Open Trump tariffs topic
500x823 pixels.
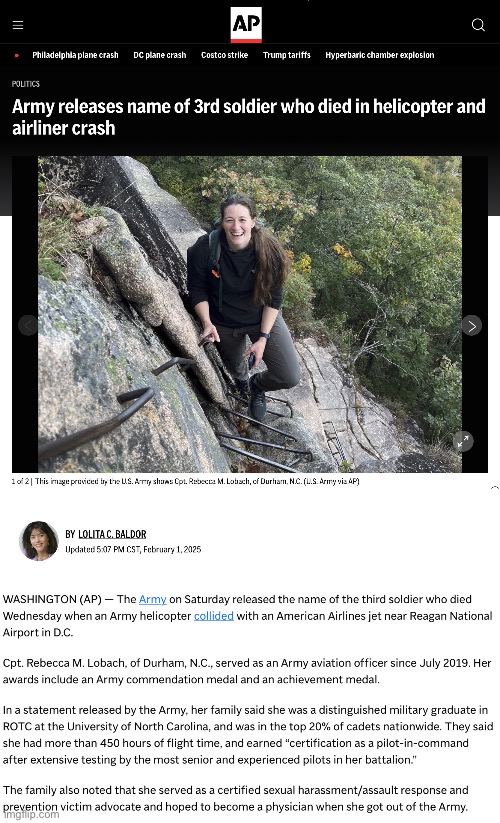[286, 55]
